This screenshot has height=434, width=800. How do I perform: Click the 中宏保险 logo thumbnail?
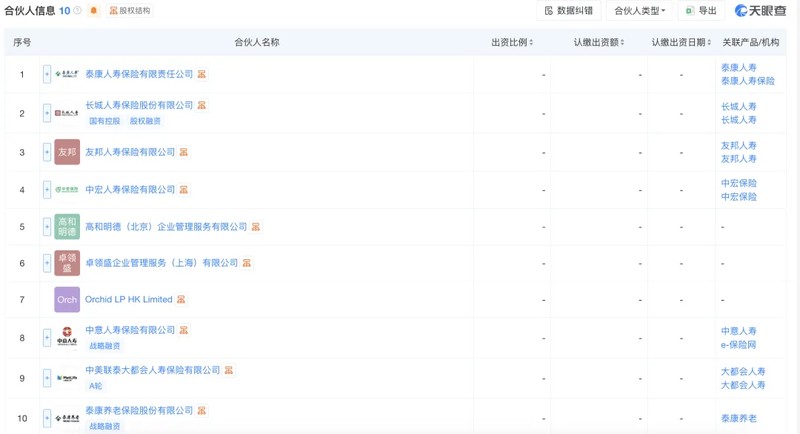[x=67, y=190]
